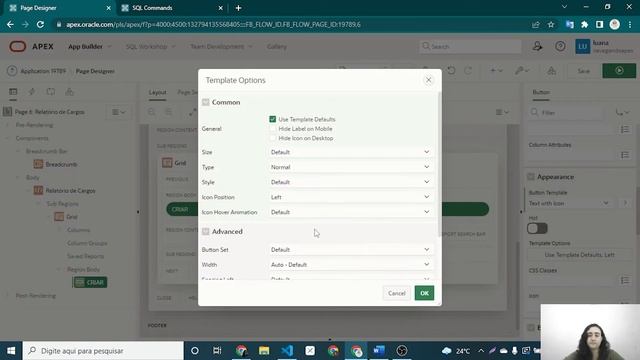Bookmark this page with star icon

551,24
